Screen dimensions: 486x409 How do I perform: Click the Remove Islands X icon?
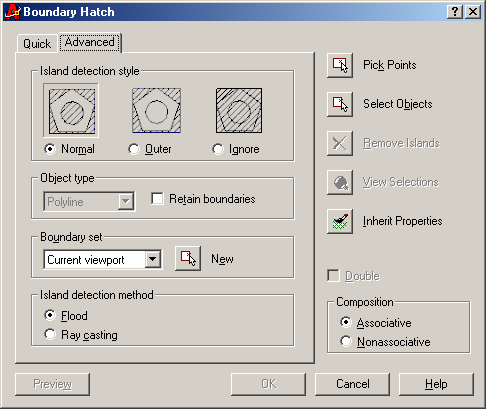pyautogui.click(x=340, y=143)
